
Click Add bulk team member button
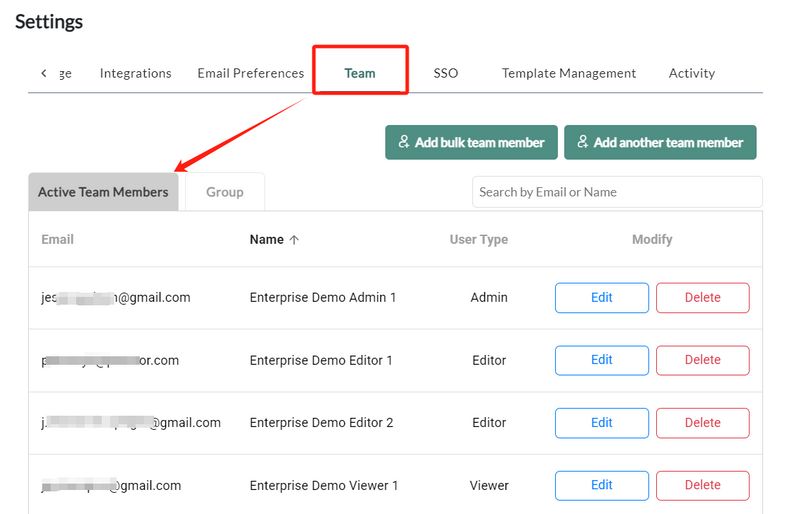click(x=471, y=142)
